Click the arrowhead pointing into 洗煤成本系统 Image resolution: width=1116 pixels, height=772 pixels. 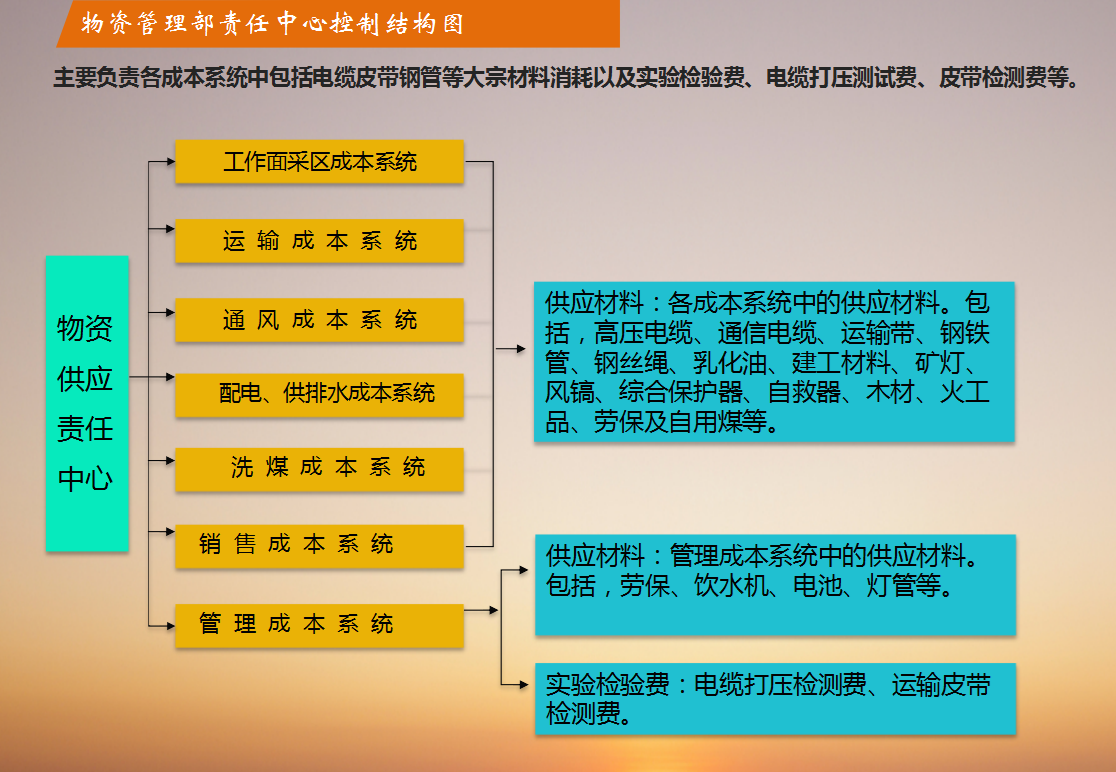[x=168, y=461]
